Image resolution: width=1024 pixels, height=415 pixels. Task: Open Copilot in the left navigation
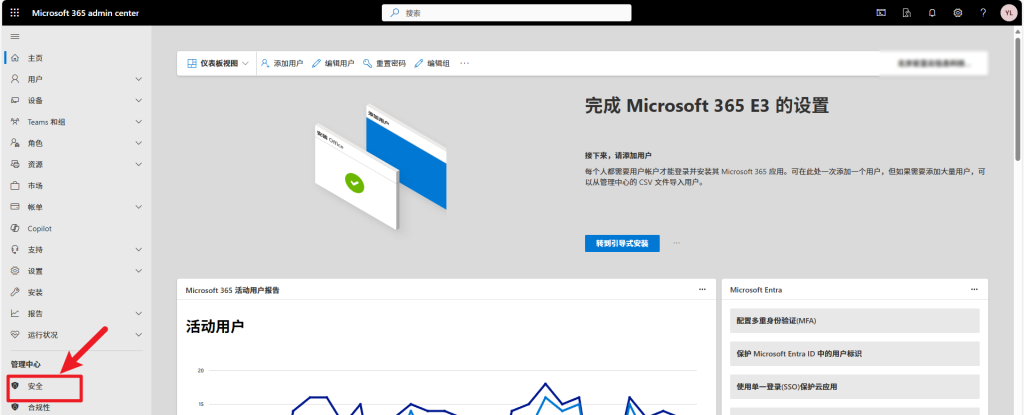coord(39,228)
